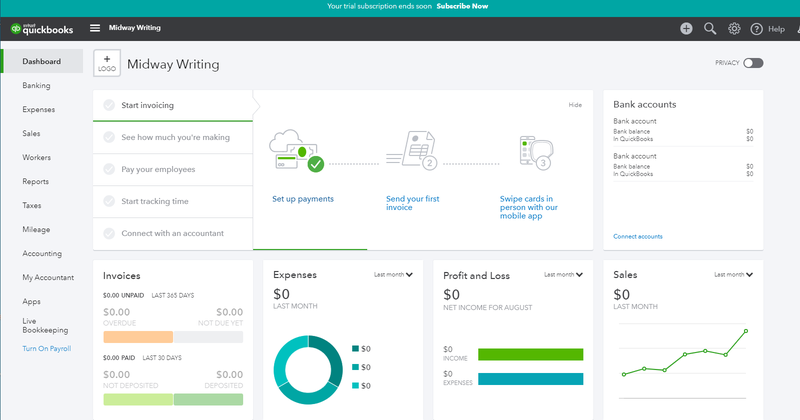The height and width of the screenshot is (420, 800).
Task: Open Reports in the sidebar
Action: (35, 181)
